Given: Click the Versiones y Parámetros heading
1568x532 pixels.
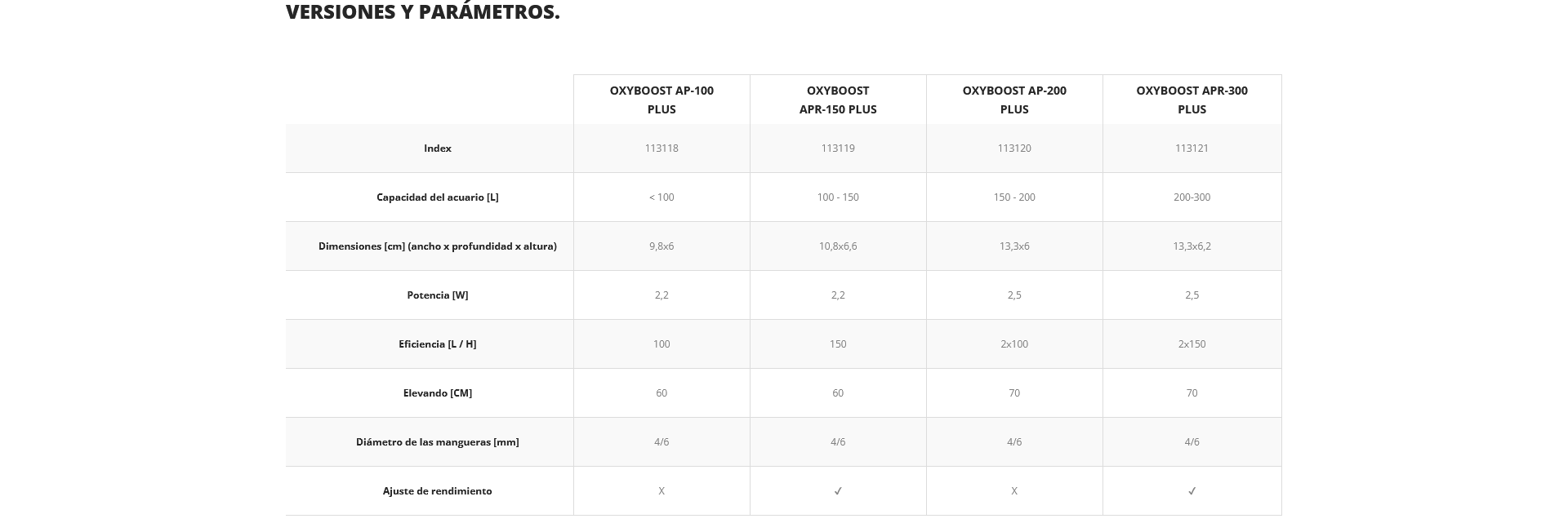Looking at the screenshot, I should (422, 12).
